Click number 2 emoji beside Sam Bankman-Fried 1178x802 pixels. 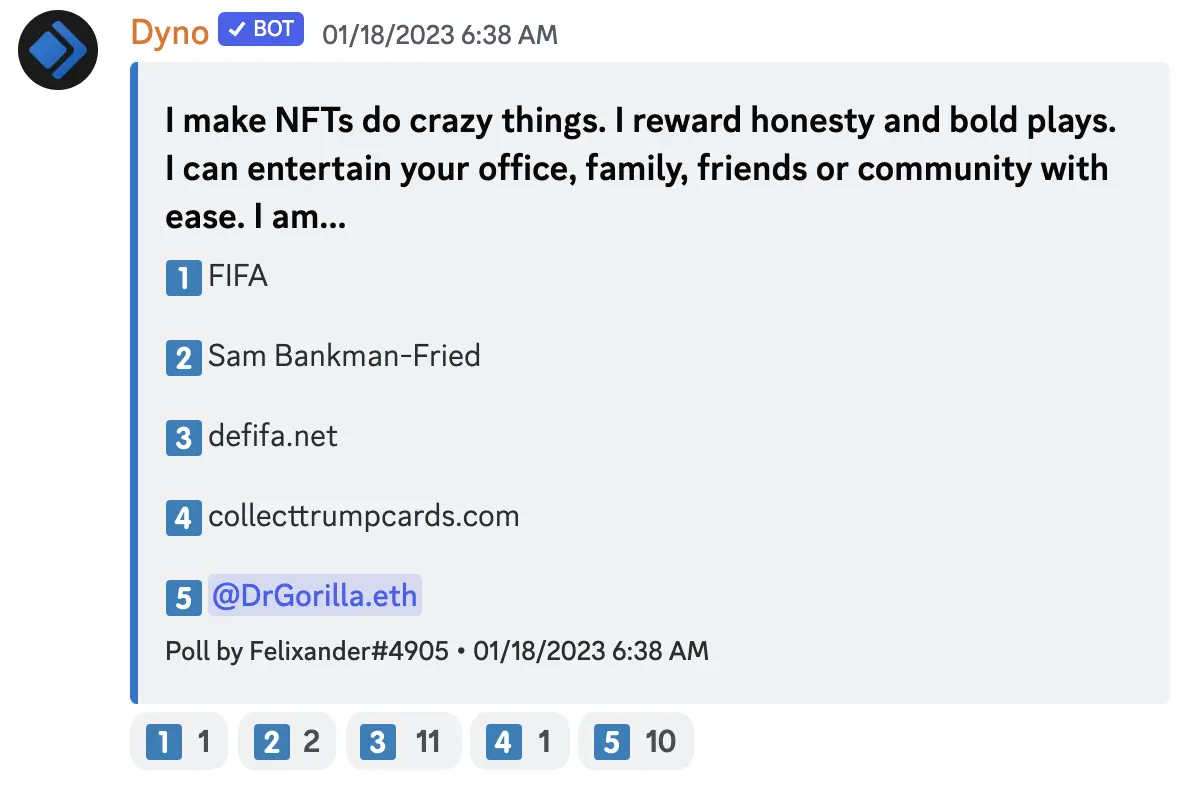184,357
